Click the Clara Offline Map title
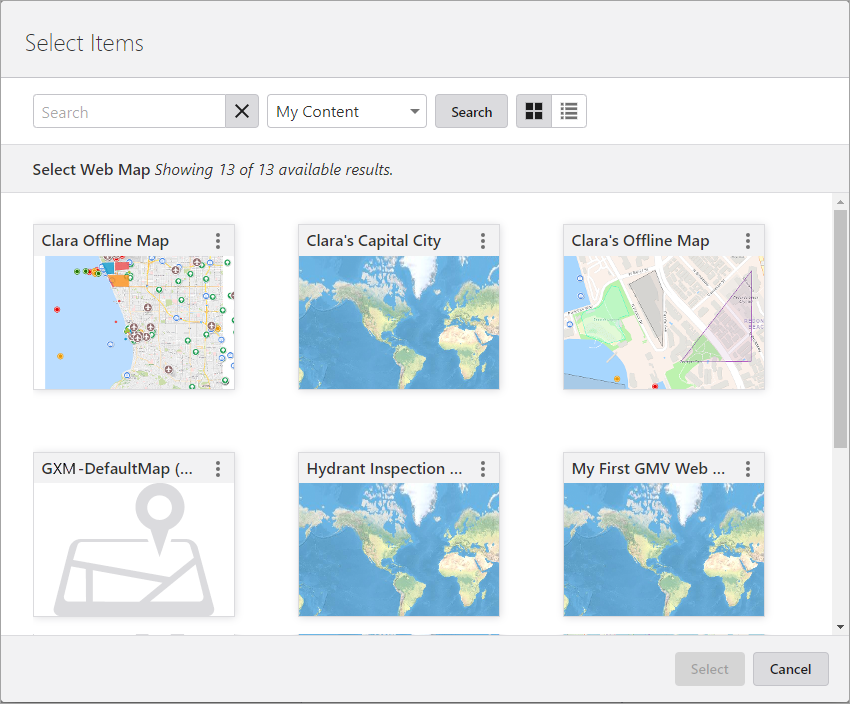Image resolution: width=850 pixels, height=704 pixels. point(105,241)
